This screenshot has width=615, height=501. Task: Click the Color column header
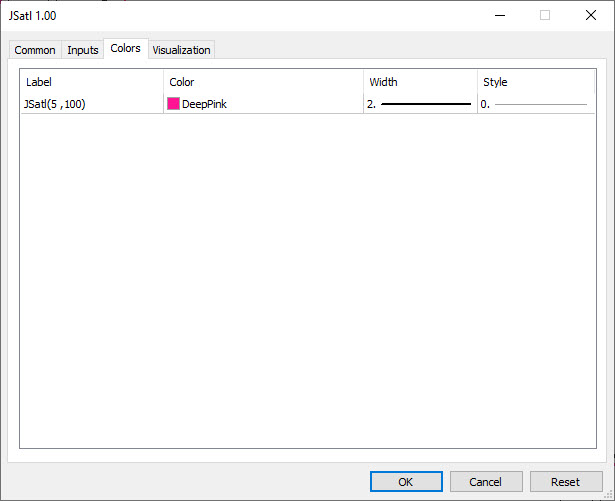pyautogui.click(x=263, y=82)
